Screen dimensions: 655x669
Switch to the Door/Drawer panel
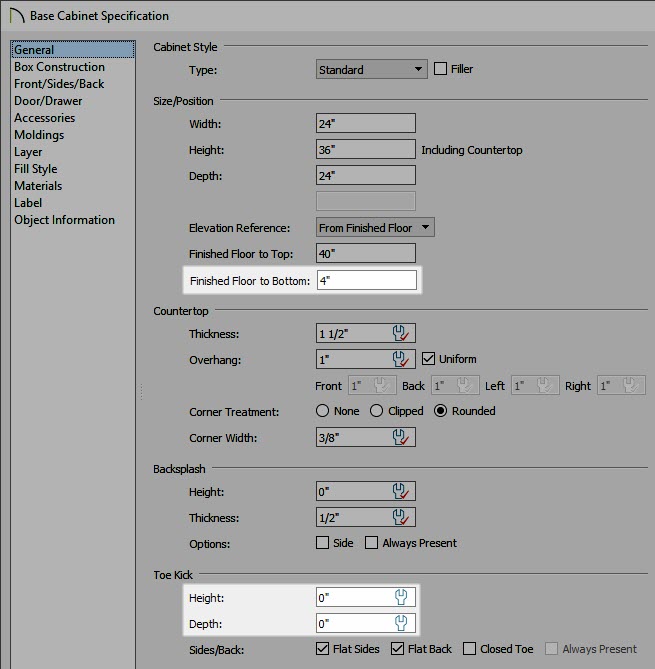tap(48, 101)
